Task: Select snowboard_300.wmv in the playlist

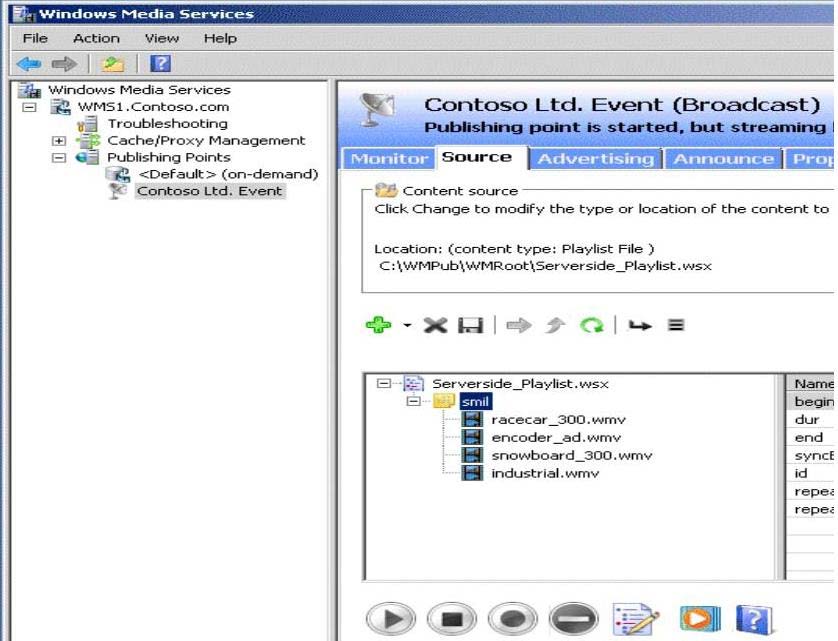Action: click(571, 455)
